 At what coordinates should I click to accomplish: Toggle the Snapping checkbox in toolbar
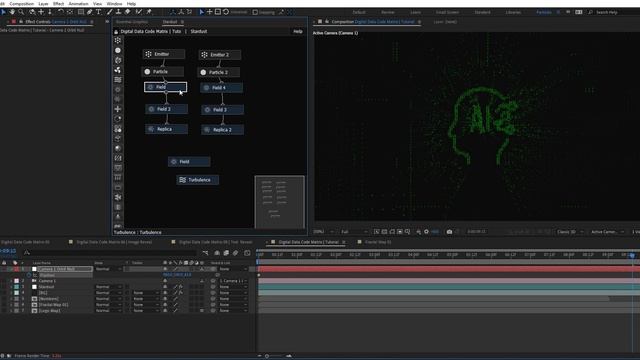[x=255, y=12]
